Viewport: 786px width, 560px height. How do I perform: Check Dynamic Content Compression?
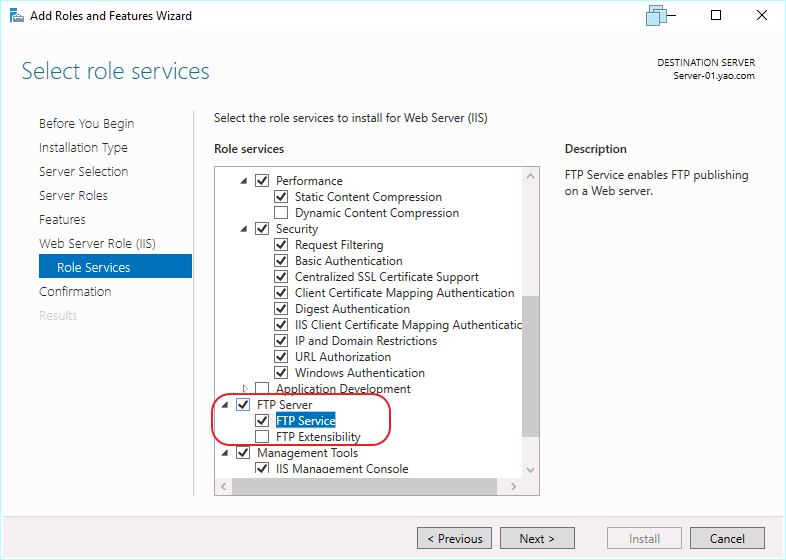[x=281, y=213]
